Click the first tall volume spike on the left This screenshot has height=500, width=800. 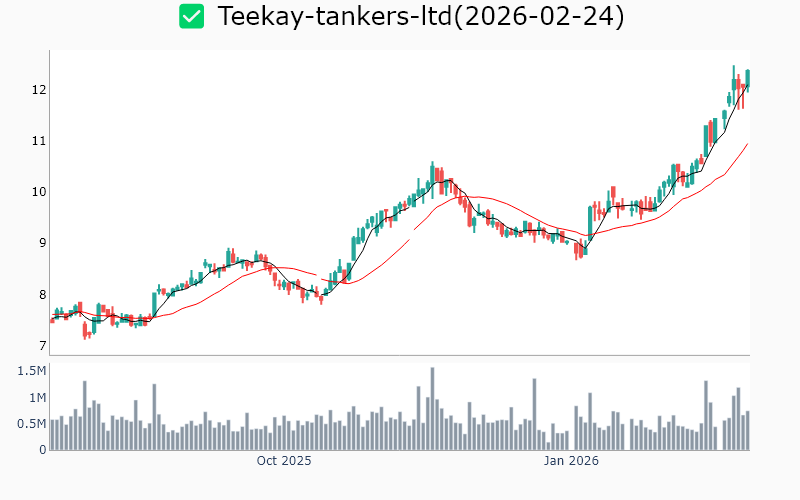(x=85, y=415)
